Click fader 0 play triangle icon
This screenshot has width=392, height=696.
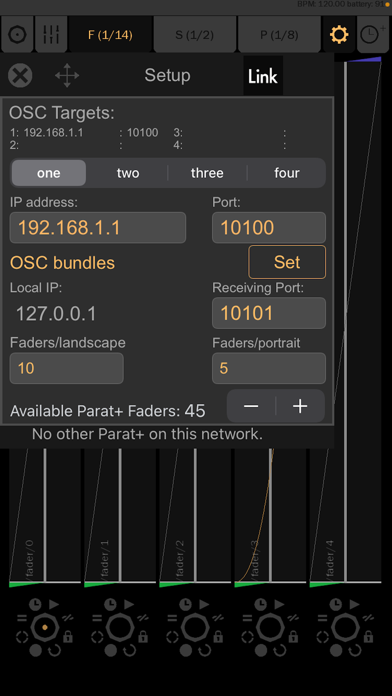pyautogui.click(x=54, y=604)
